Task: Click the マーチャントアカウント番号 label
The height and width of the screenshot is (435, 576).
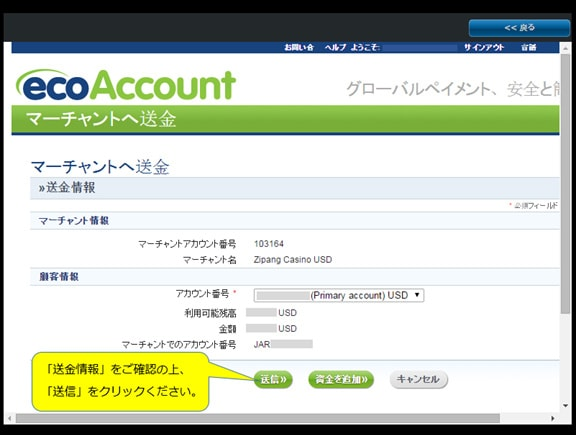Action: coord(187,244)
